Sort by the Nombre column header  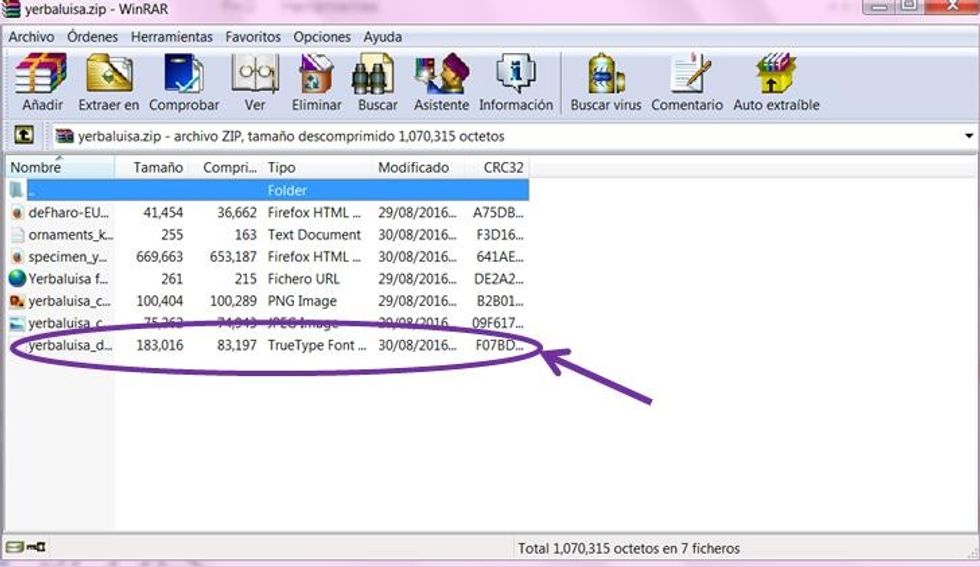[60, 168]
